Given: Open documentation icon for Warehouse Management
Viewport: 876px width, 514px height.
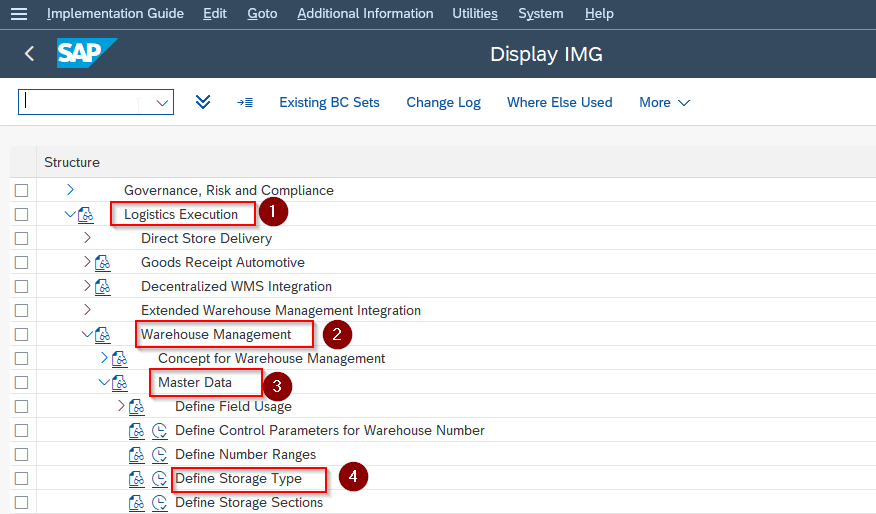Looking at the screenshot, I should point(103,335).
